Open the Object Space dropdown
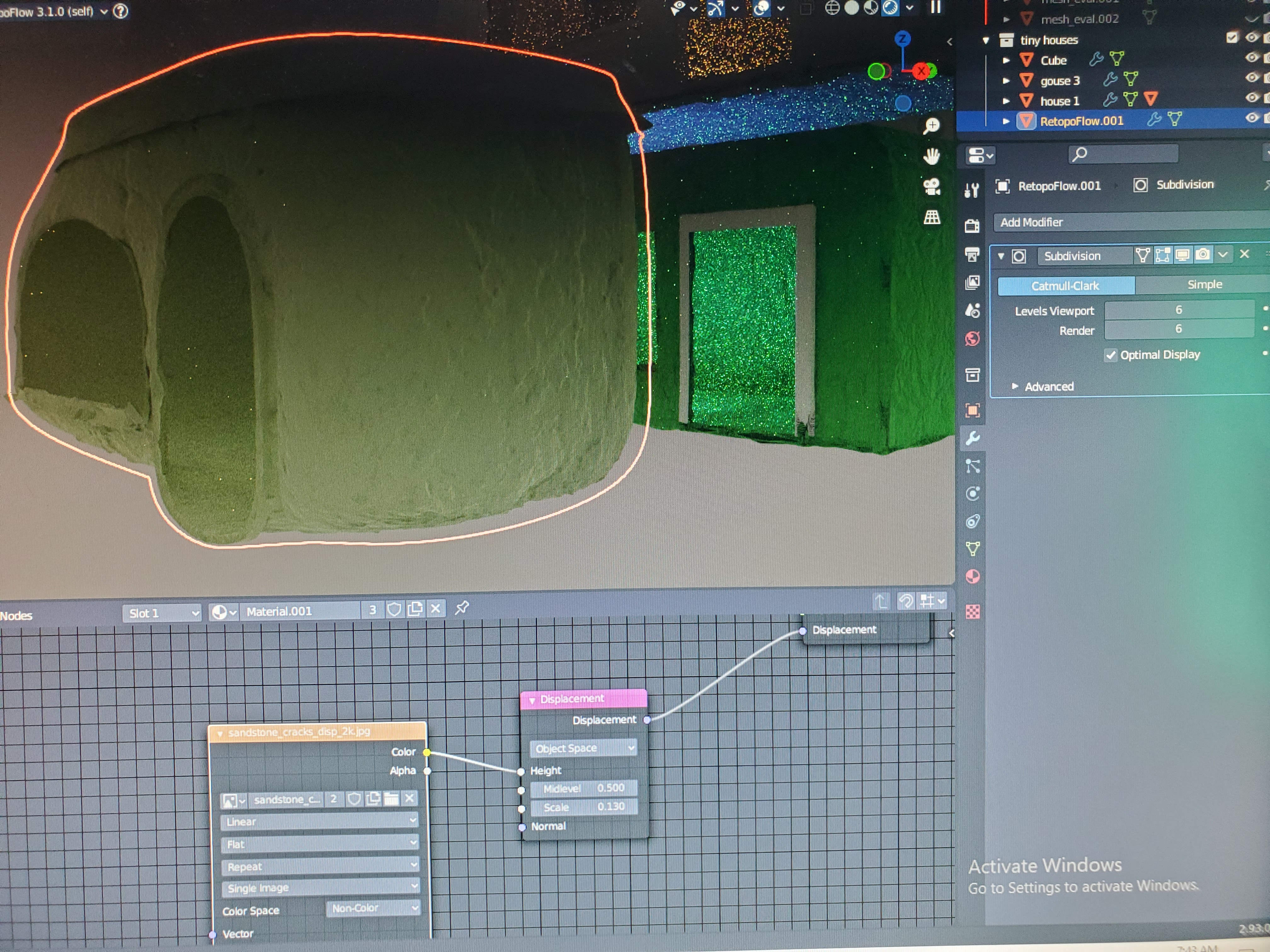The width and height of the screenshot is (1270, 952). tap(583, 748)
